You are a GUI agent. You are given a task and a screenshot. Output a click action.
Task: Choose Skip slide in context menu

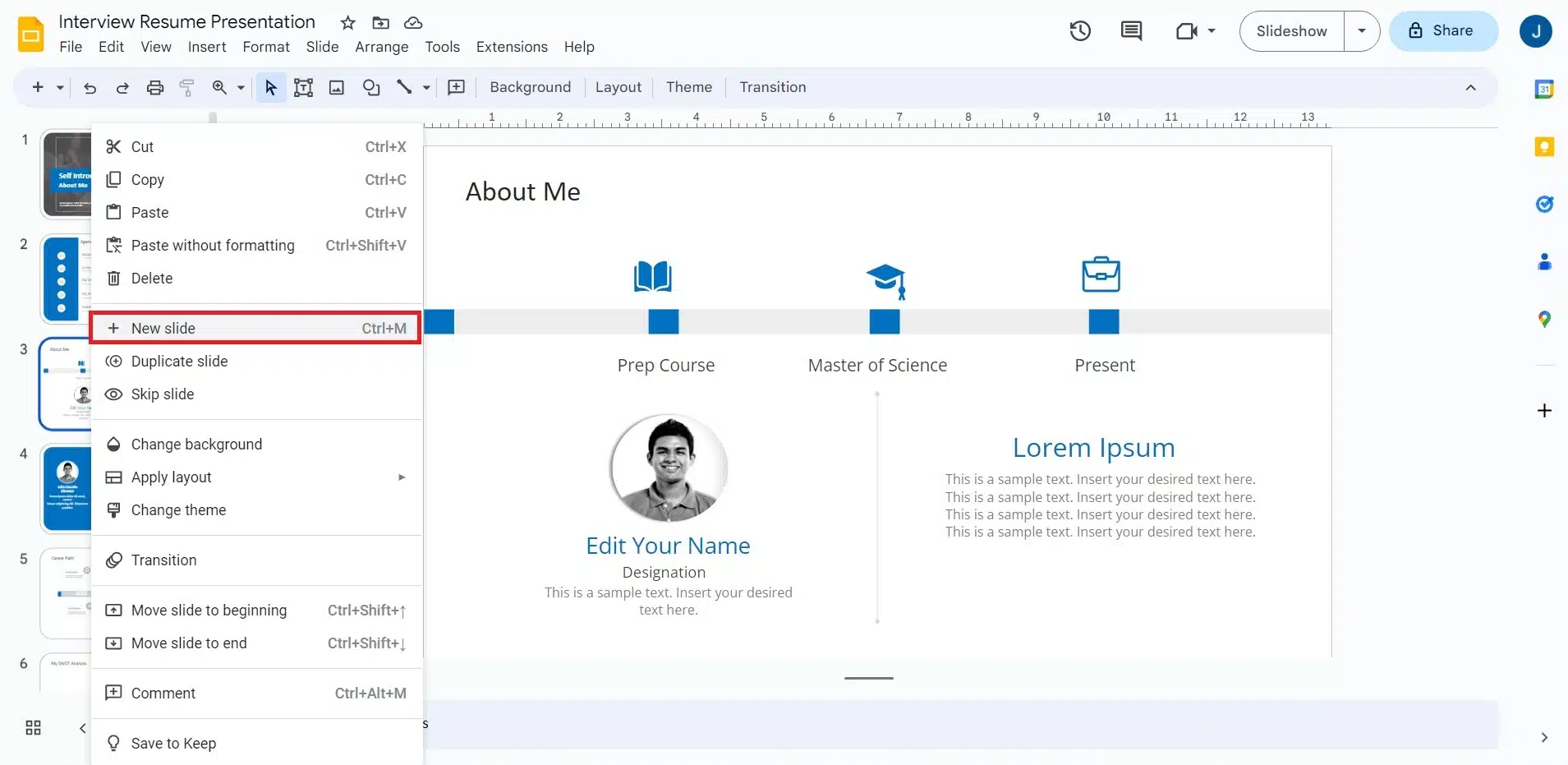pyautogui.click(x=163, y=394)
